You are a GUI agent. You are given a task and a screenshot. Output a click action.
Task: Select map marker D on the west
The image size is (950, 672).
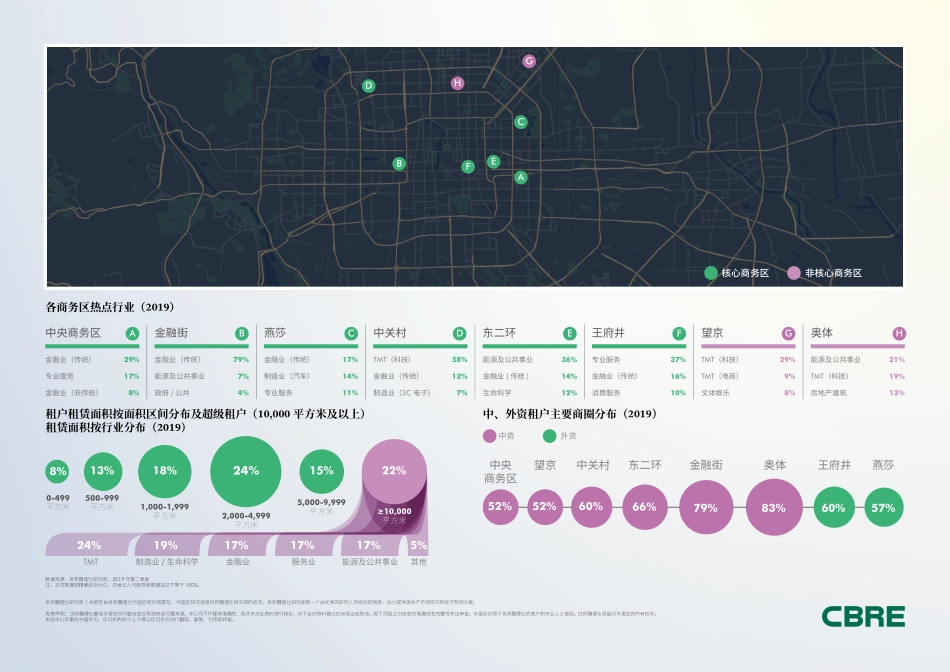point(369,88)
